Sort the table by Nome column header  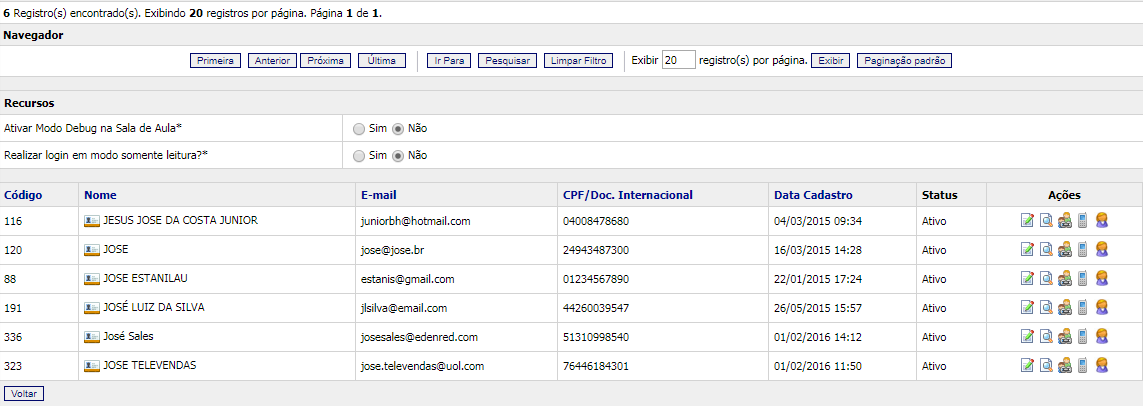101,195
